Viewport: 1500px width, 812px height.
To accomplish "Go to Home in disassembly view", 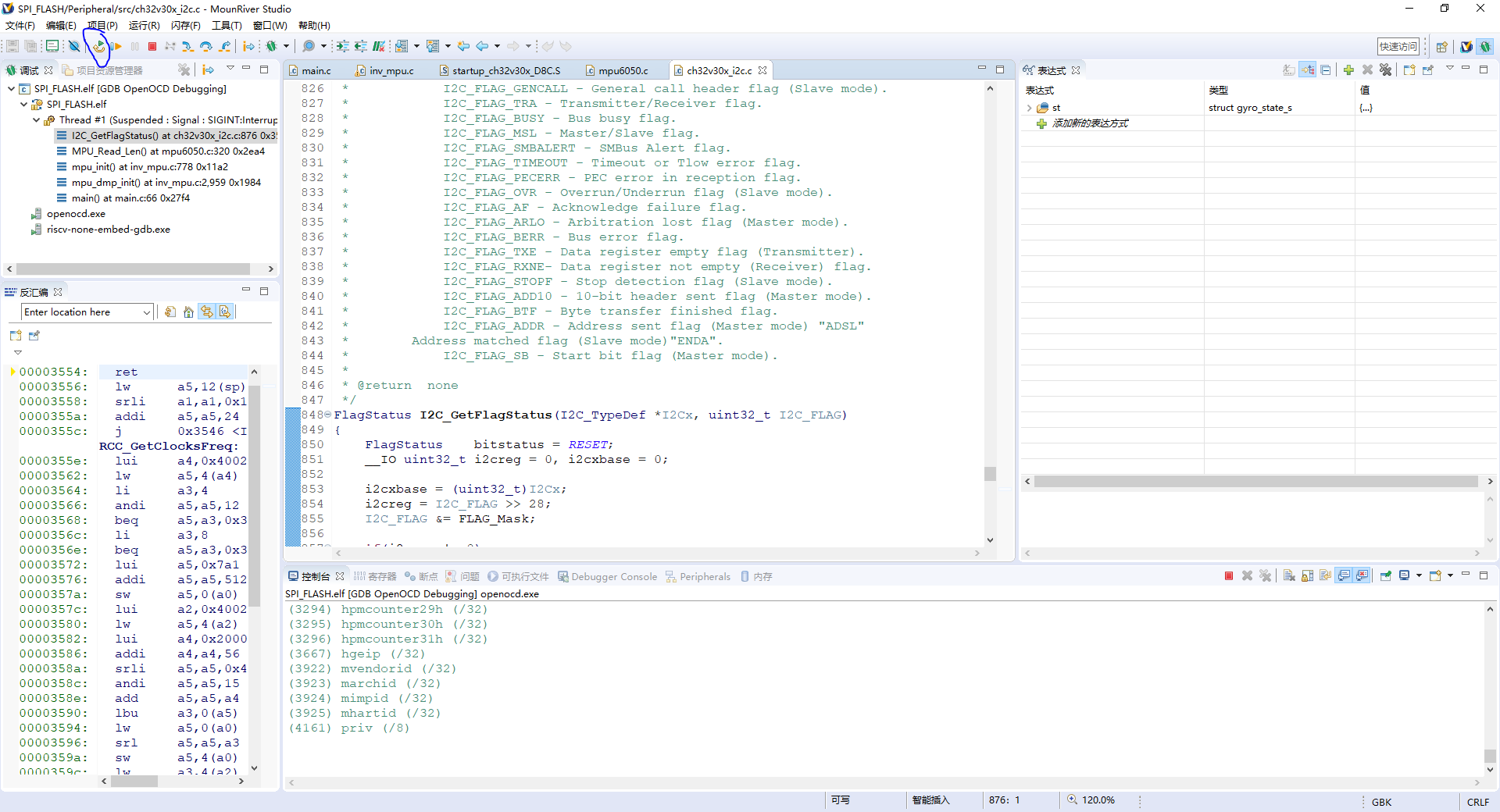I will click(188, 312).
